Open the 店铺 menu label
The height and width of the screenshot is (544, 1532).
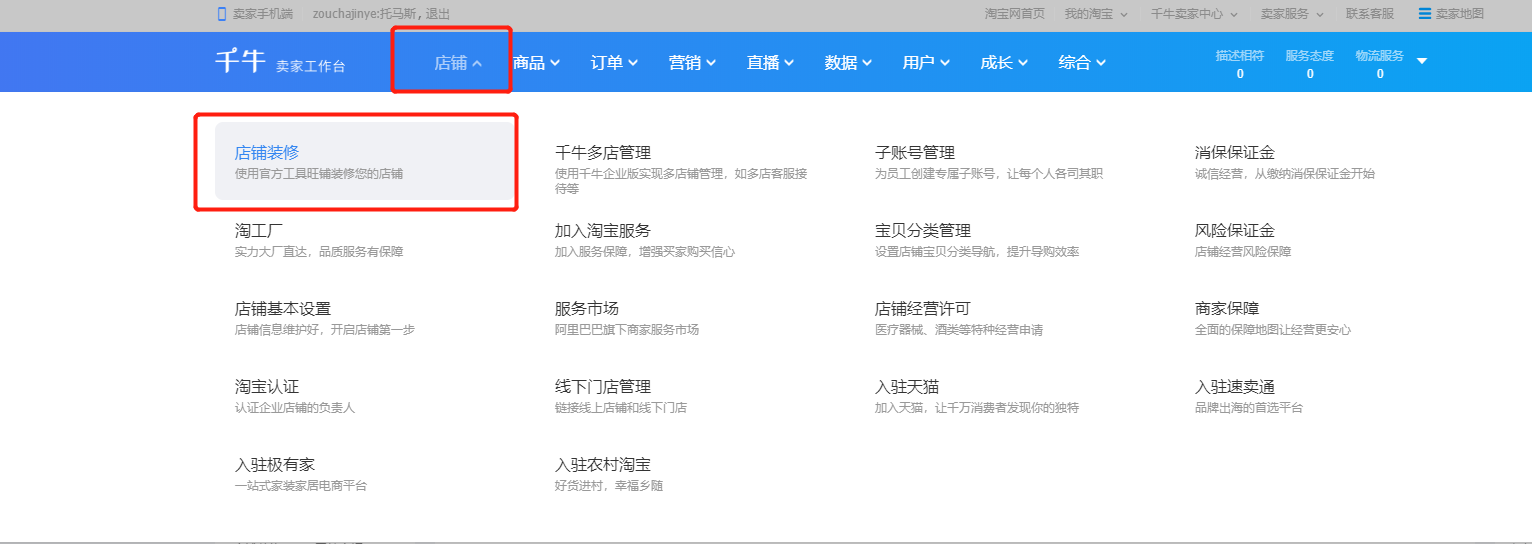[450, 62]
